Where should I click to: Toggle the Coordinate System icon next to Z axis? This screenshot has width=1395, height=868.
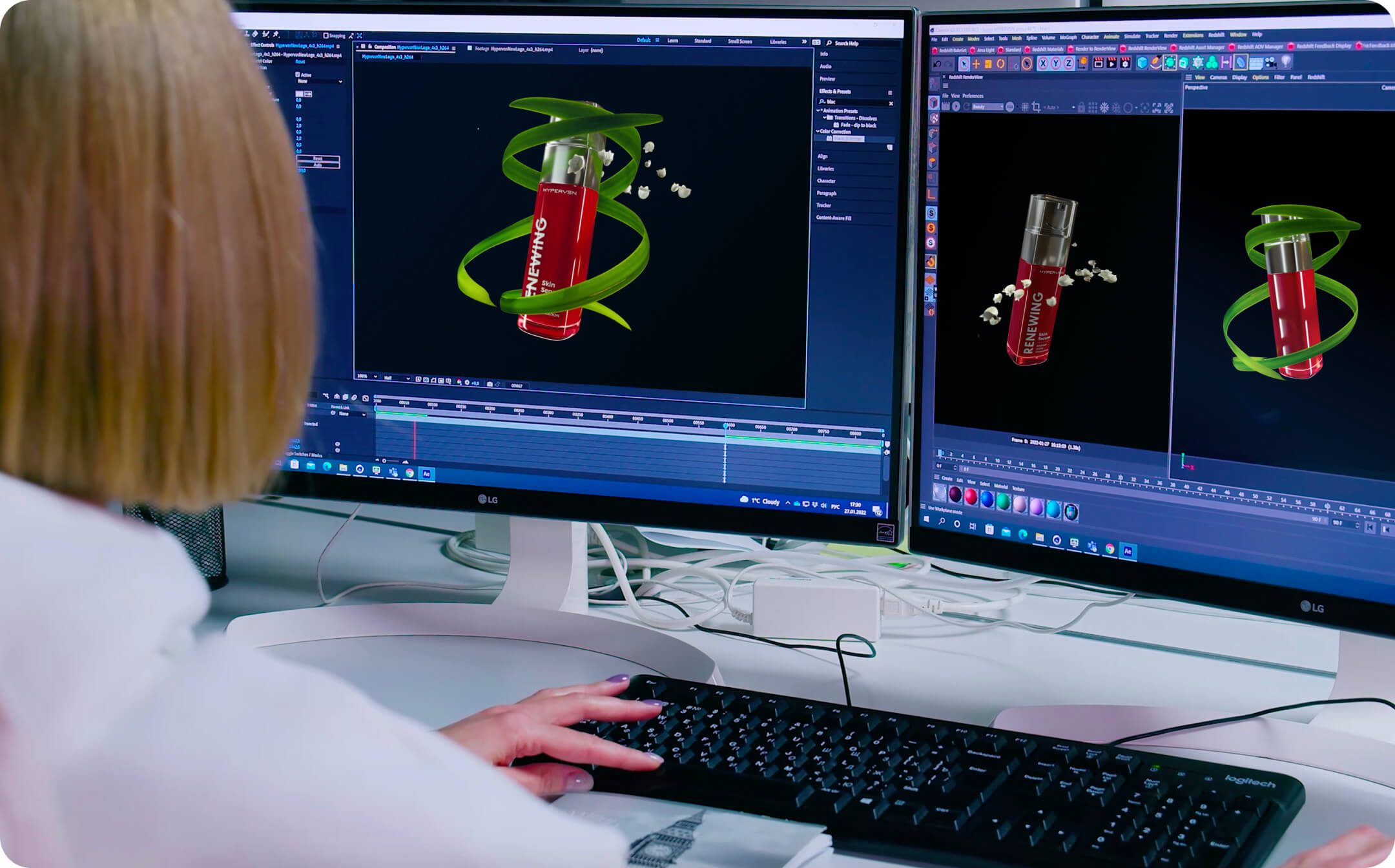pyautogui.click(x=1082, y=63)
